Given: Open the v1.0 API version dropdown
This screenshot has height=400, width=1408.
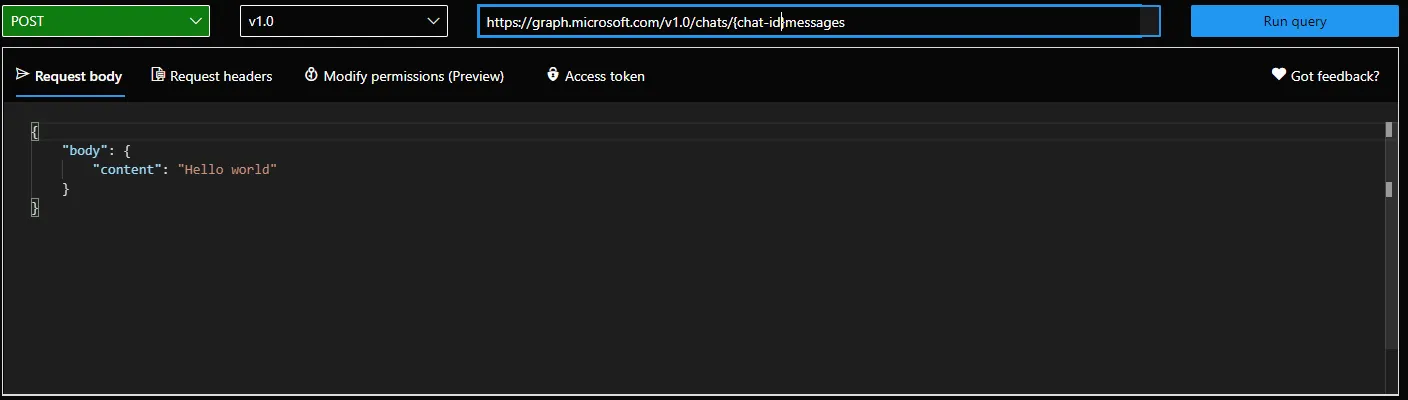Looking at the screenshot, I should pyautogui.click(x=343, y=21).
